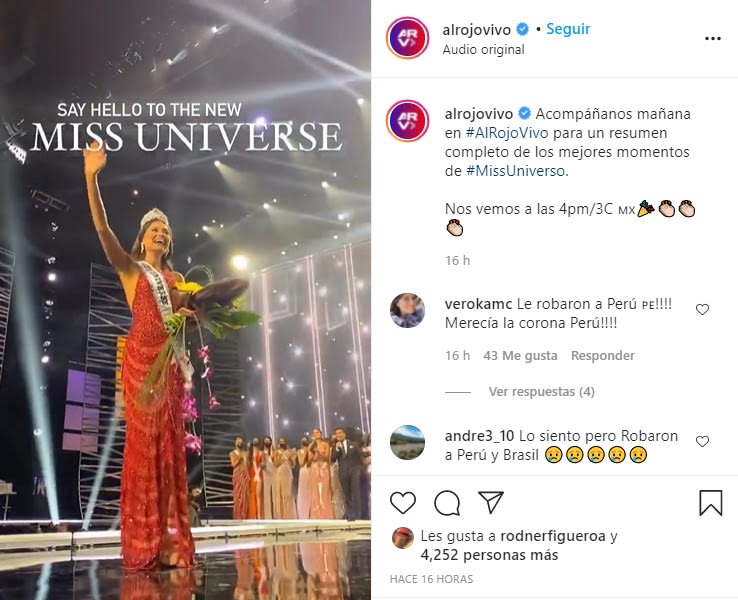Like verokamc's comment heart

pyautogui.click(x=702, y=309)
